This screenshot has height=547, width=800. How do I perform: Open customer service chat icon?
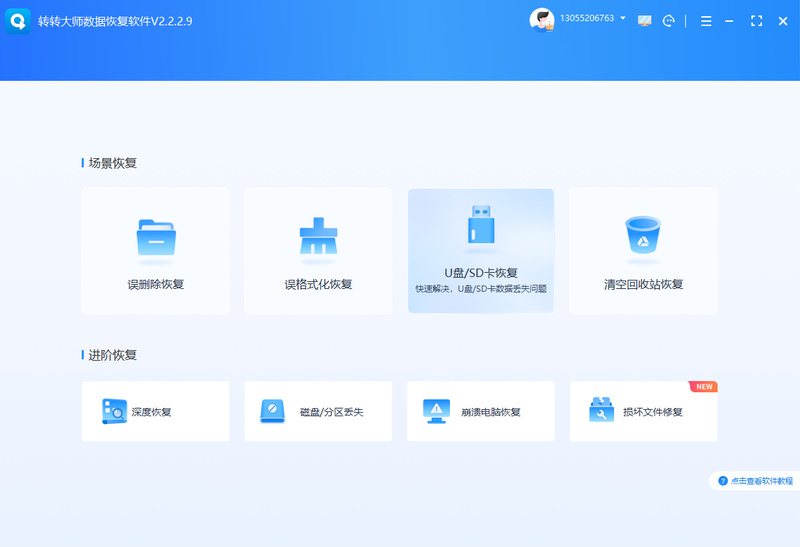tap(668, 21)
